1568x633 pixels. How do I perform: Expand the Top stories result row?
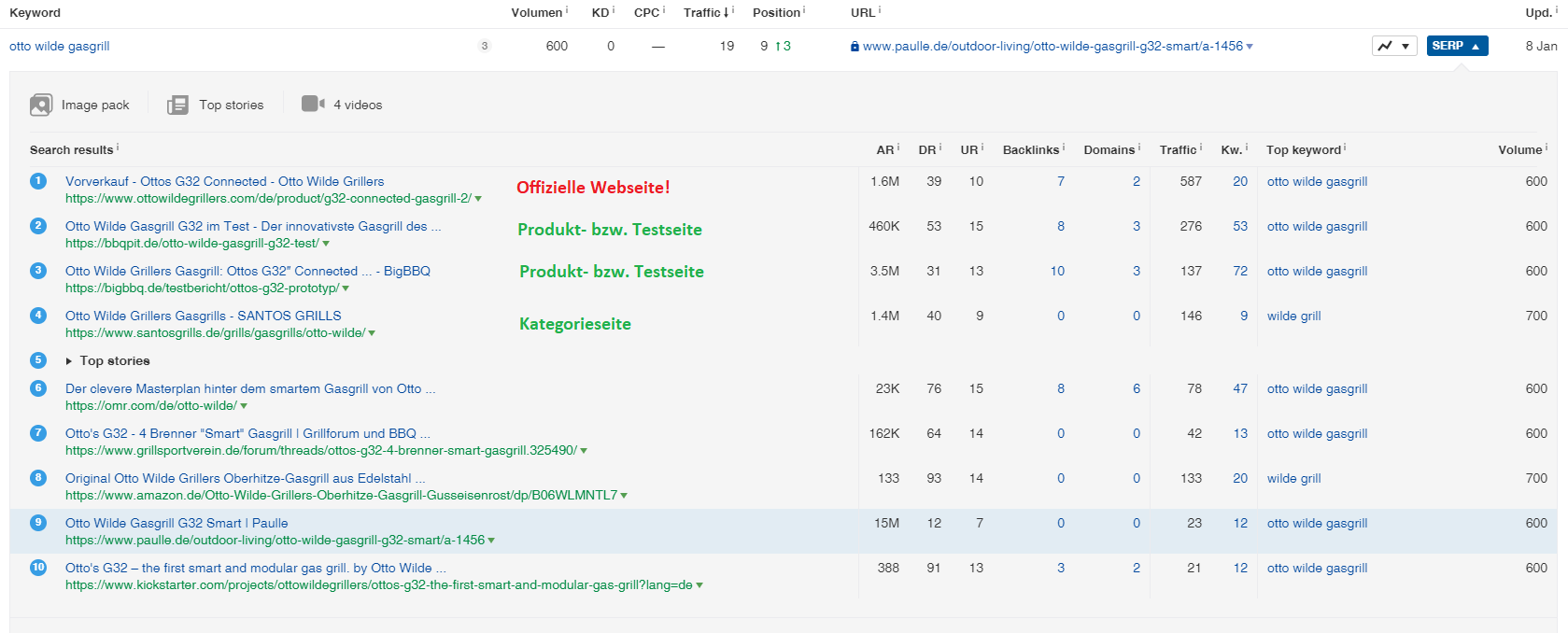click(68, 361)
